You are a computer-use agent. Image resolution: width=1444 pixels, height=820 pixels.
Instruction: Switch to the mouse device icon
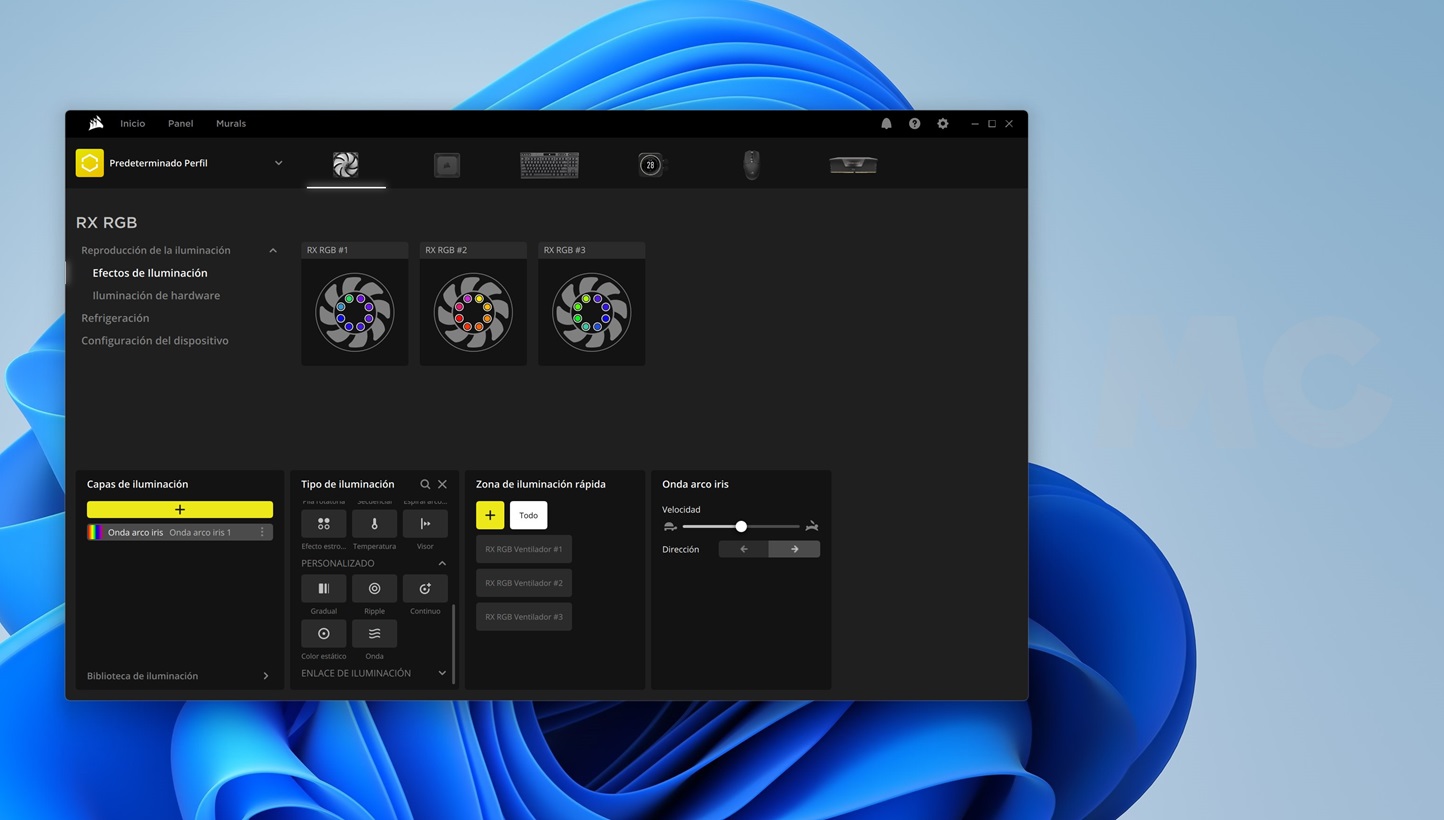click(x=751, y=165)
